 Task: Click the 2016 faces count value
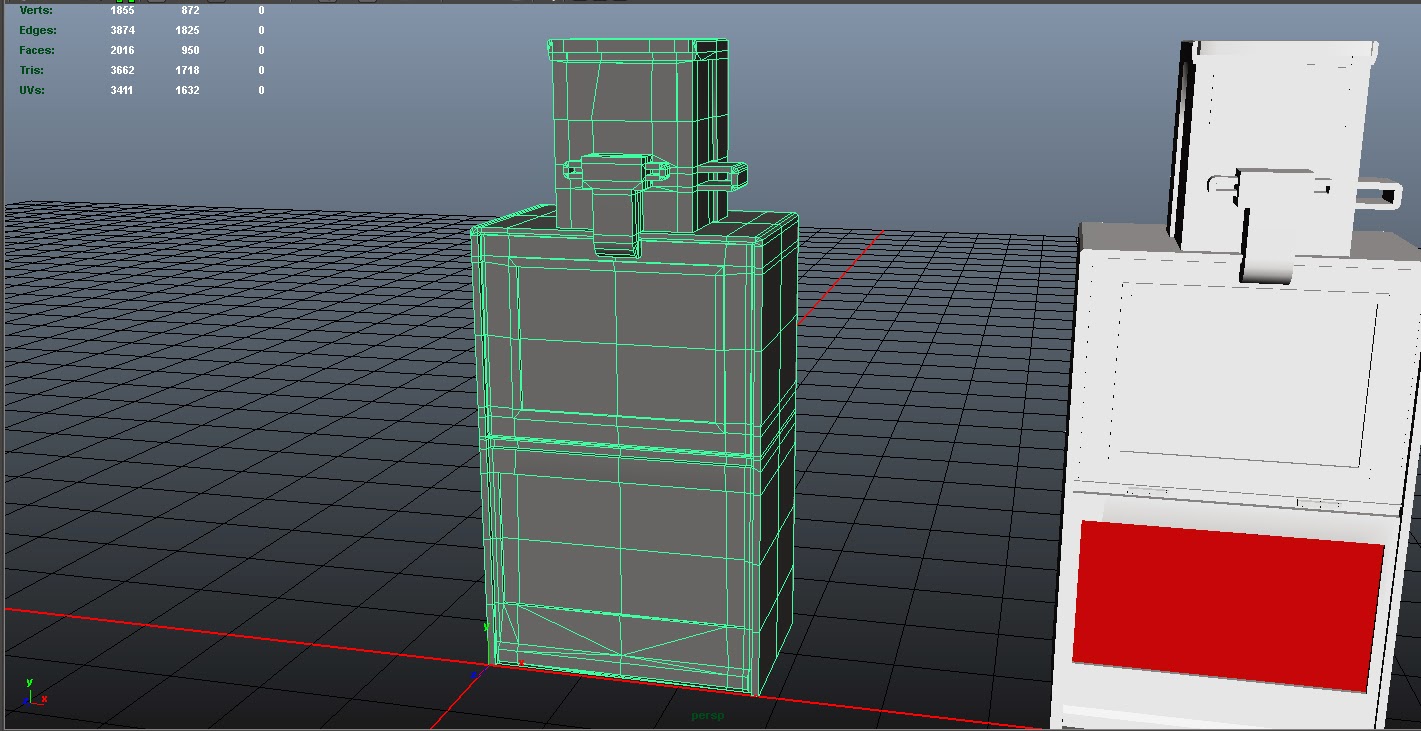(x=122, y=50)
